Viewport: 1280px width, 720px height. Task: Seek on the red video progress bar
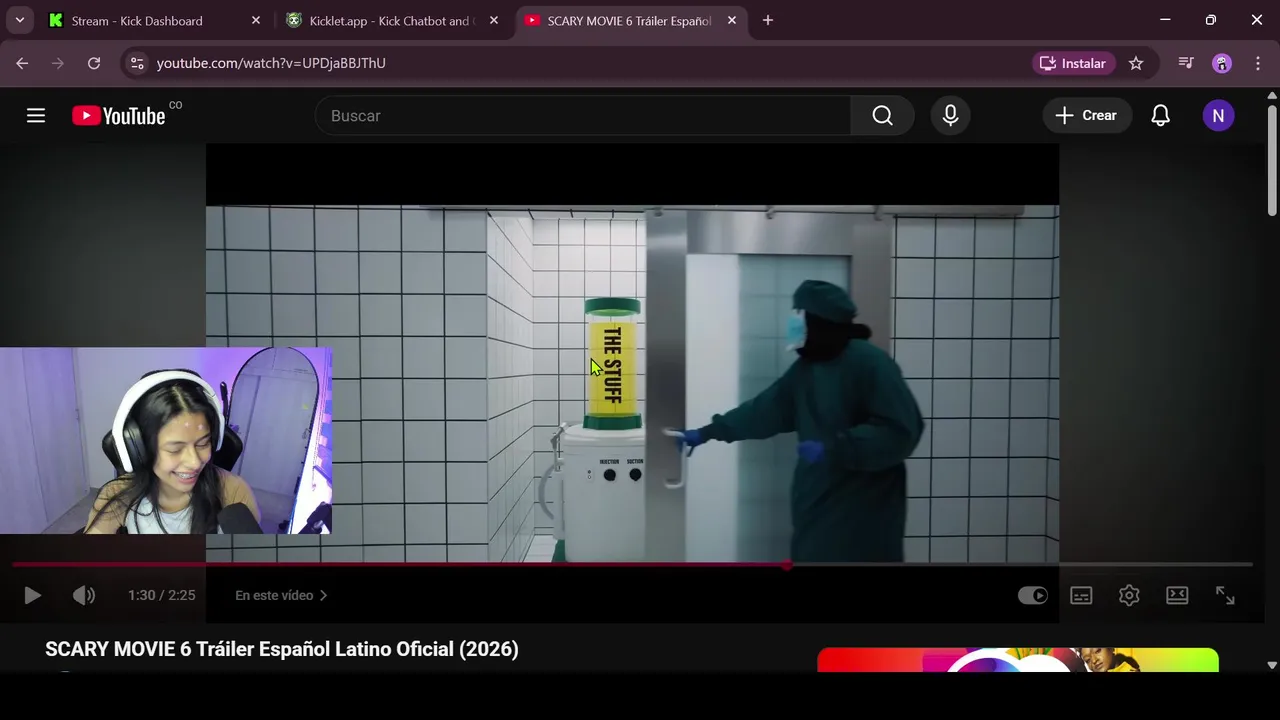coord(400,565)
